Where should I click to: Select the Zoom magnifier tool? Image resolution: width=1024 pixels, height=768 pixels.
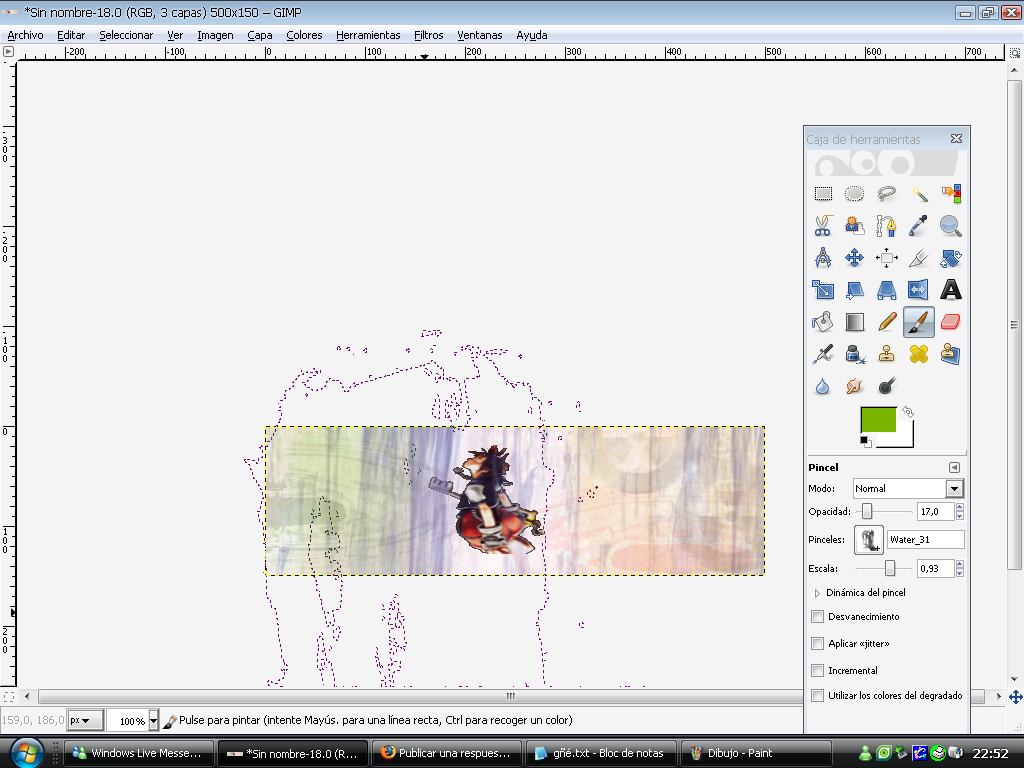pos(950,226)
